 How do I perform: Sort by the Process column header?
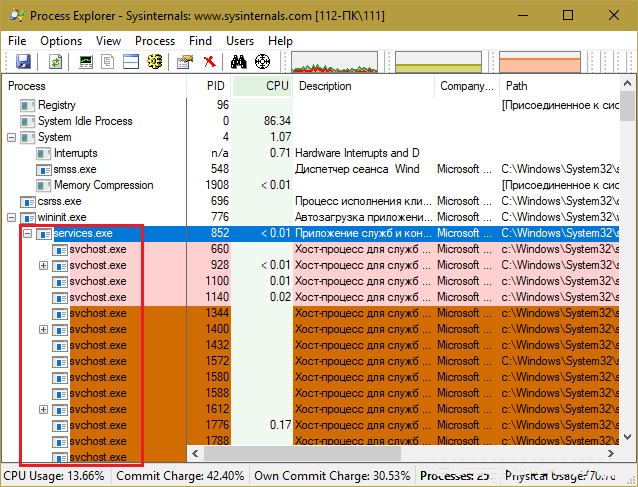[x=94, y=86]
